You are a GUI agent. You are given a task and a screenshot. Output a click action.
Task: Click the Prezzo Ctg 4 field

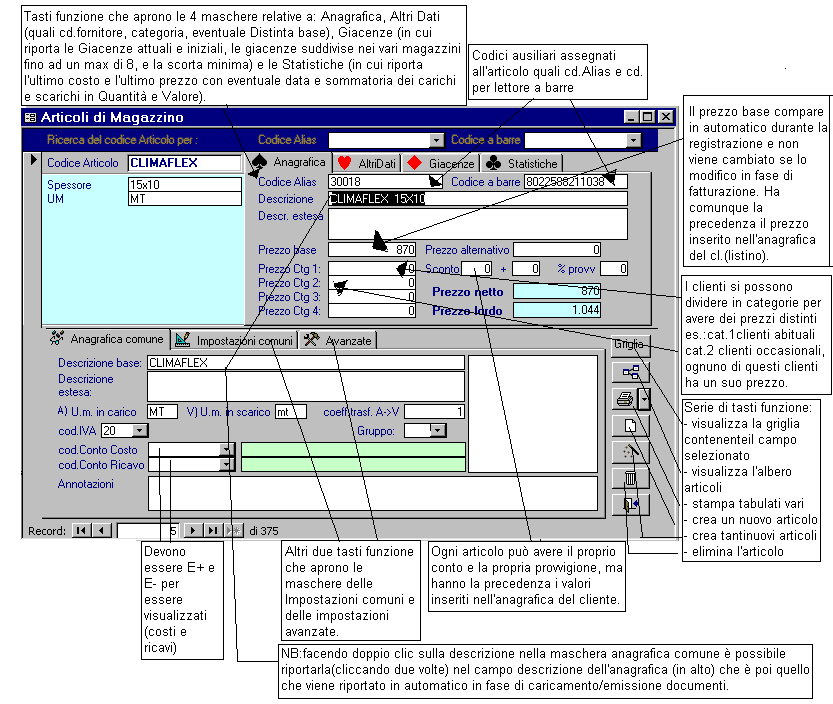pos(372,311)
